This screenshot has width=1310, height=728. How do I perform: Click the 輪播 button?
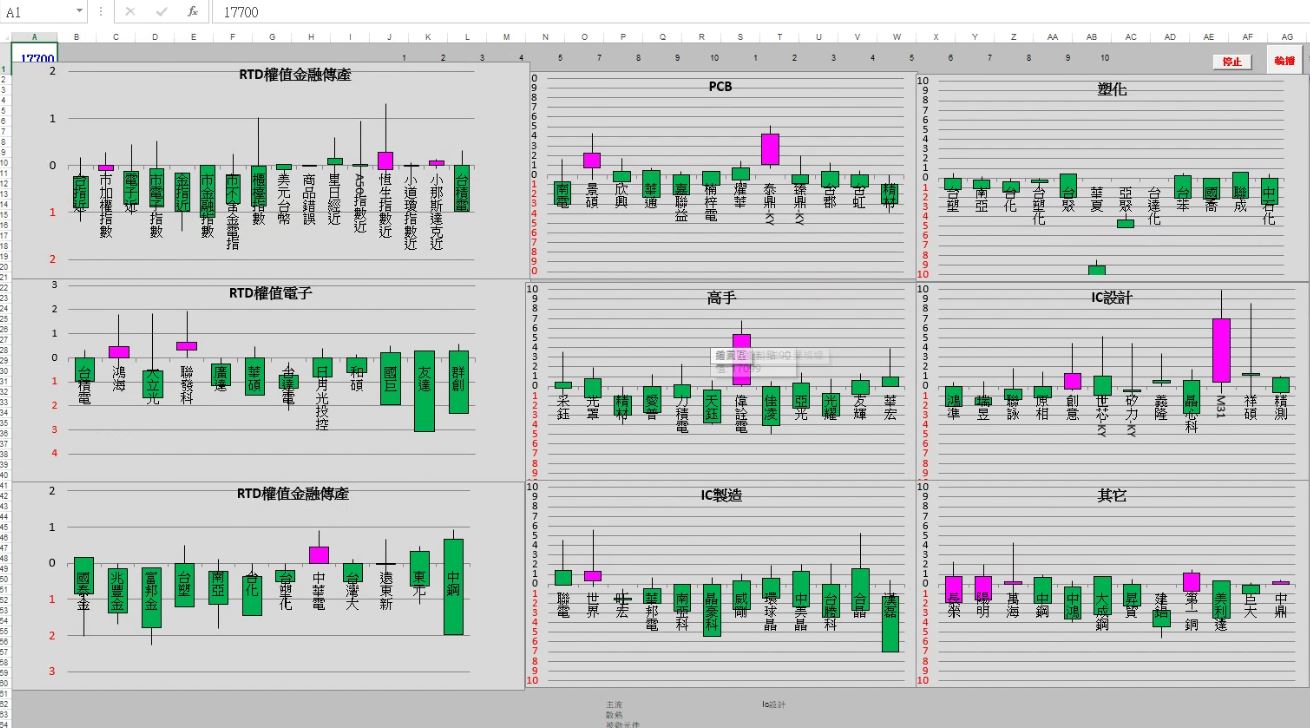pyautogui.click(x=1284, y=62)
